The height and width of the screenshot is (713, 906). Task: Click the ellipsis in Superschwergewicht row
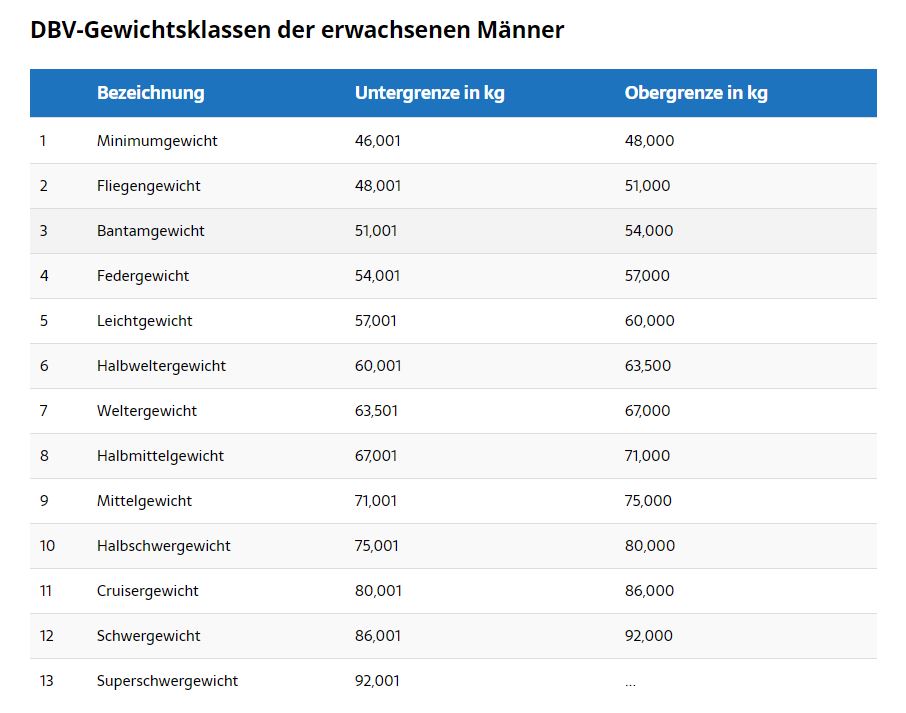click(x=630, y=686)
